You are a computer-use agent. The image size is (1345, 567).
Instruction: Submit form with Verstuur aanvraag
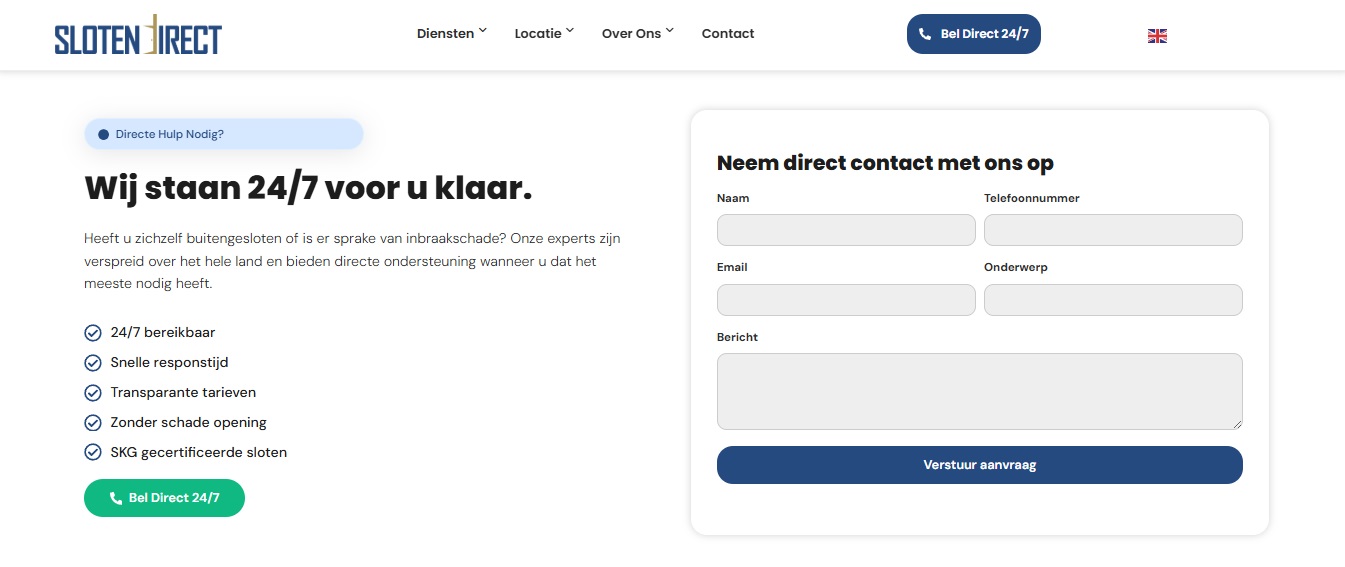(x=979, y=465)
